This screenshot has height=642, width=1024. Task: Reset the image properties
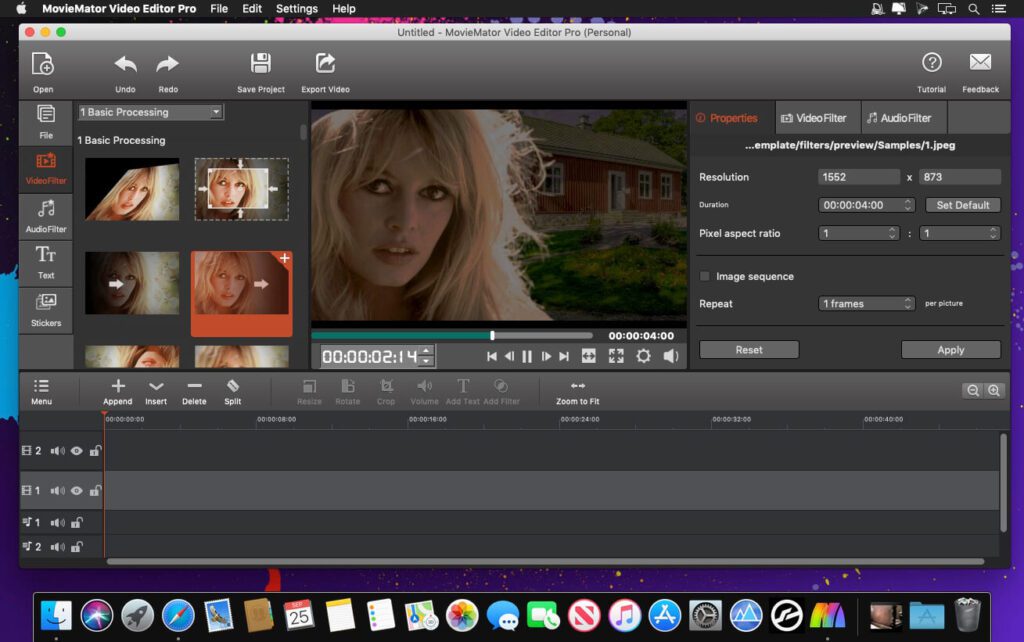point(748,349)
